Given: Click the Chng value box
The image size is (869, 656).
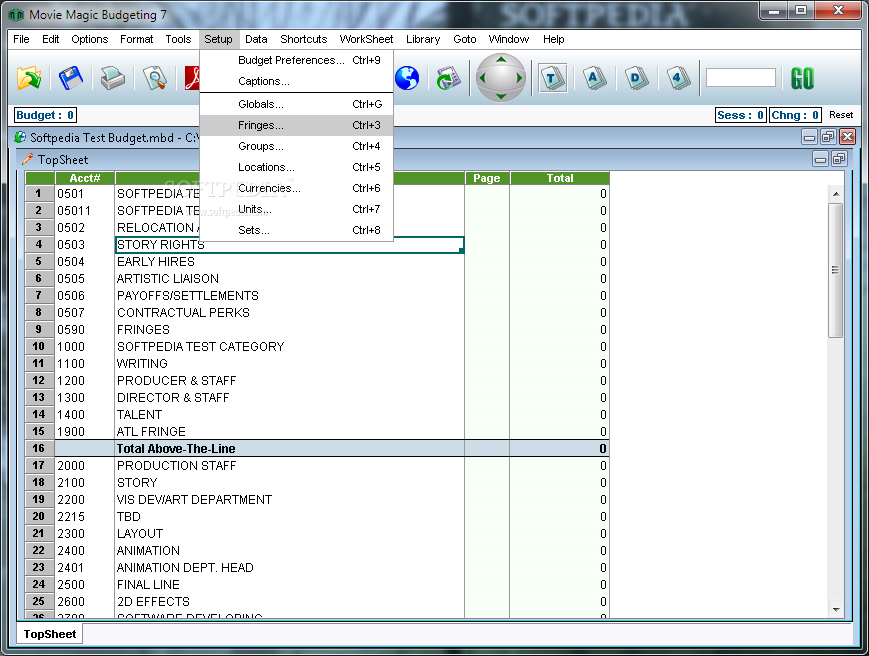Looking at the screenshot, I should [x=795, y=115].
